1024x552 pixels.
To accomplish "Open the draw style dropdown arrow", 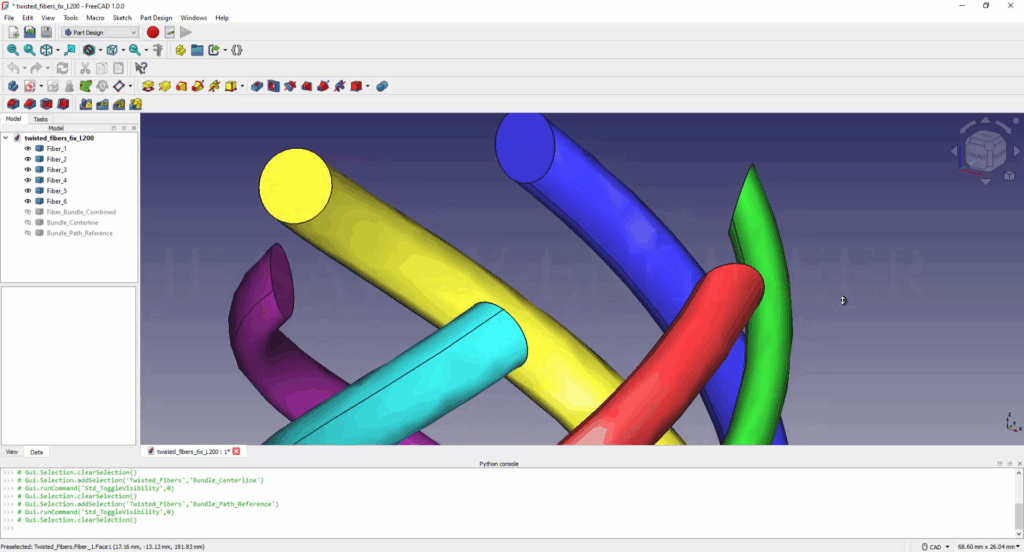I will click(100, 50).
